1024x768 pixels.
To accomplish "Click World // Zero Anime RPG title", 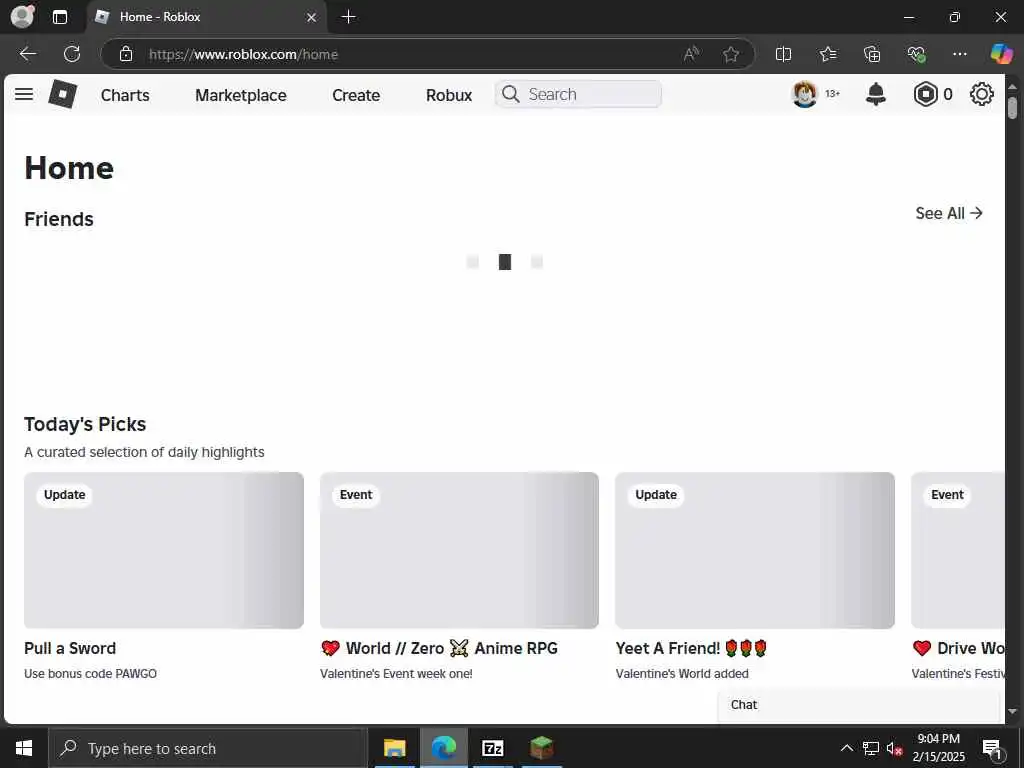I will [439, 648].
